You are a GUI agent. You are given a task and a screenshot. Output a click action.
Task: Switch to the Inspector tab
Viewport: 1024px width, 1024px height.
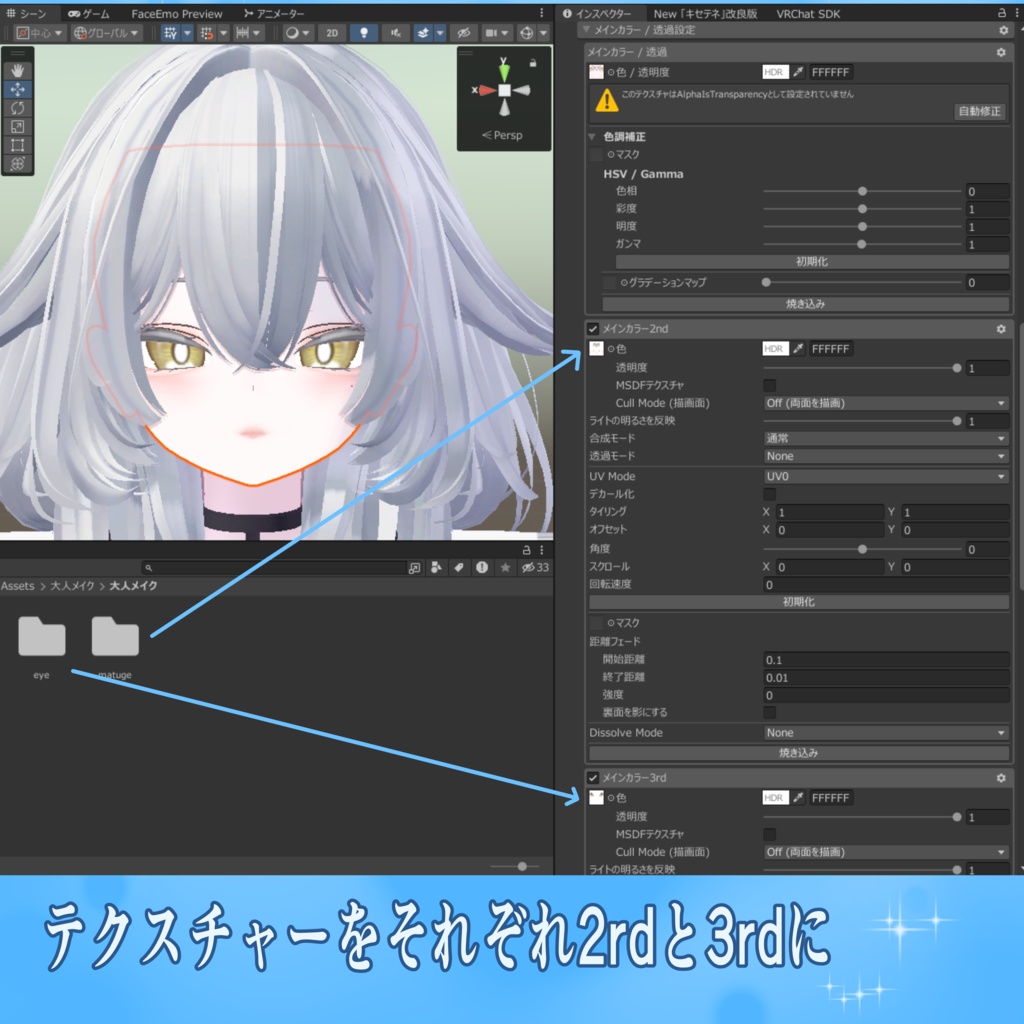tap(597, 13)
